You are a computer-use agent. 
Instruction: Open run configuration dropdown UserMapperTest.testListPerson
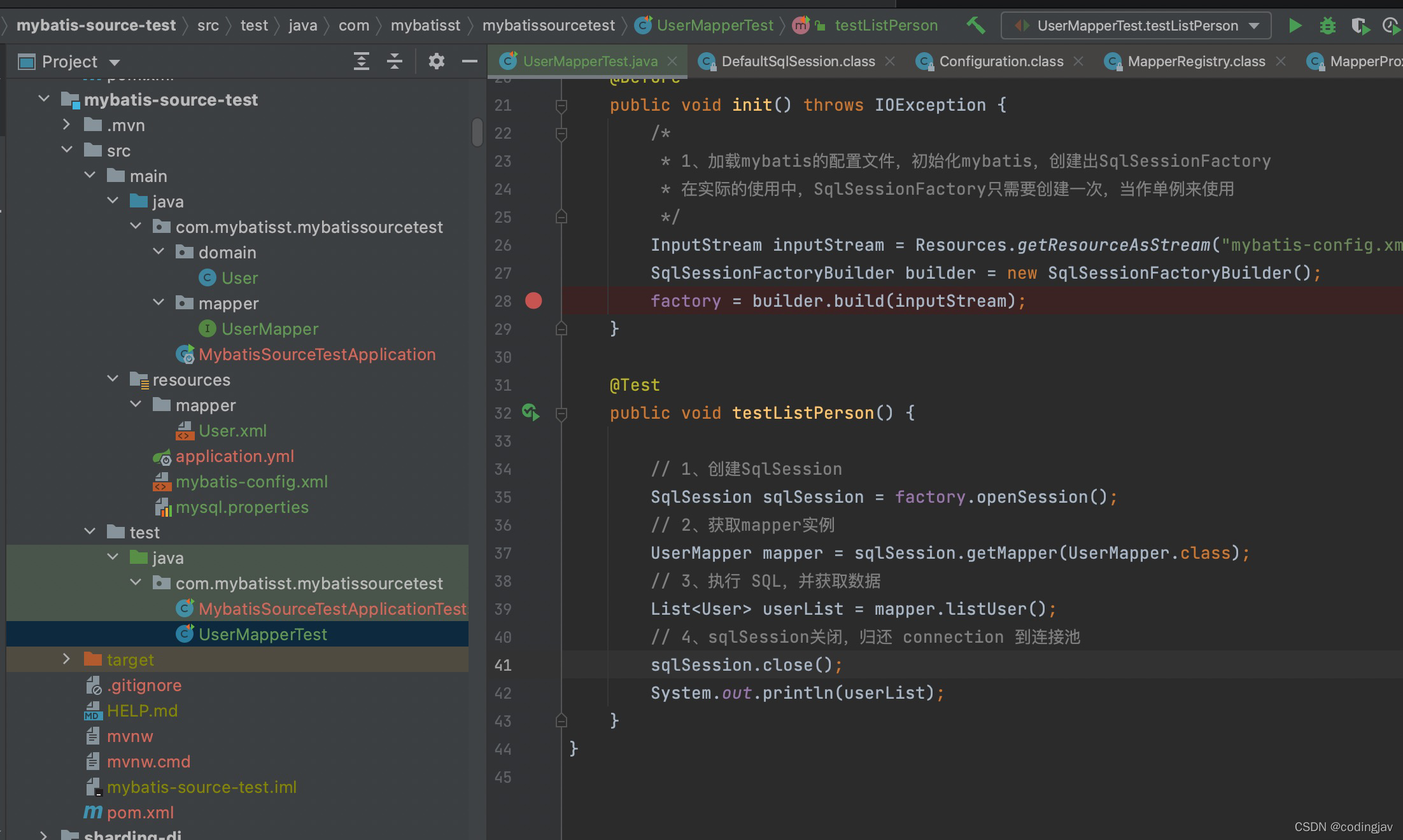1136,25
